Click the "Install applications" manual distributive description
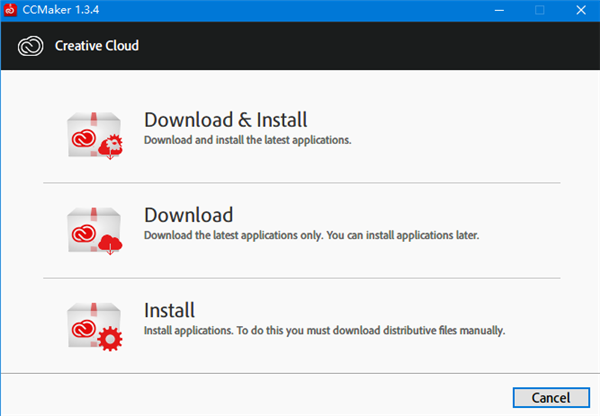Viewport: 600px width, 416px height. click(x=324, y=330)
